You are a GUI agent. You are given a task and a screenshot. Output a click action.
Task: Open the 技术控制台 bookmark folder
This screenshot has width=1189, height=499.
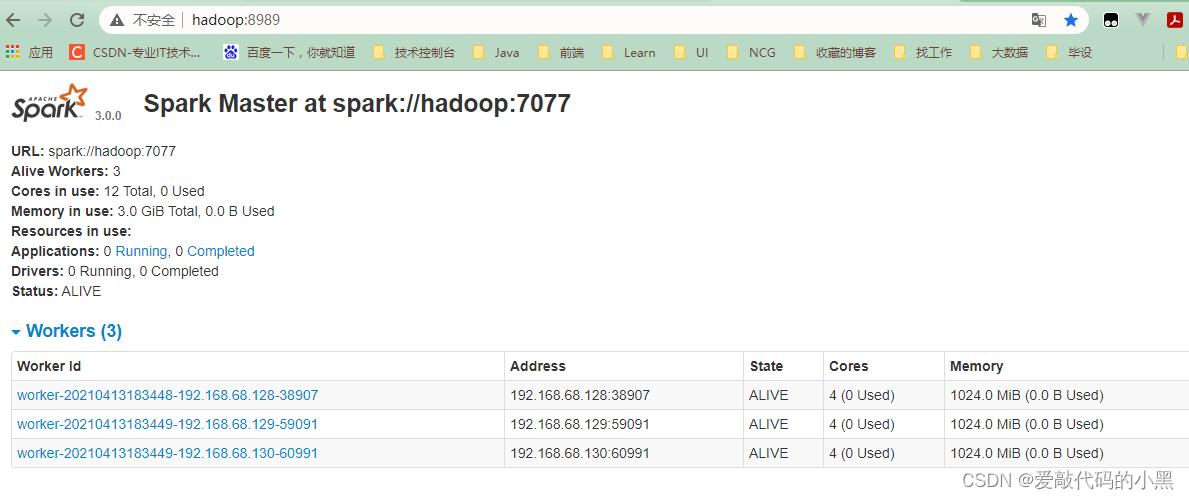point(415,52)
